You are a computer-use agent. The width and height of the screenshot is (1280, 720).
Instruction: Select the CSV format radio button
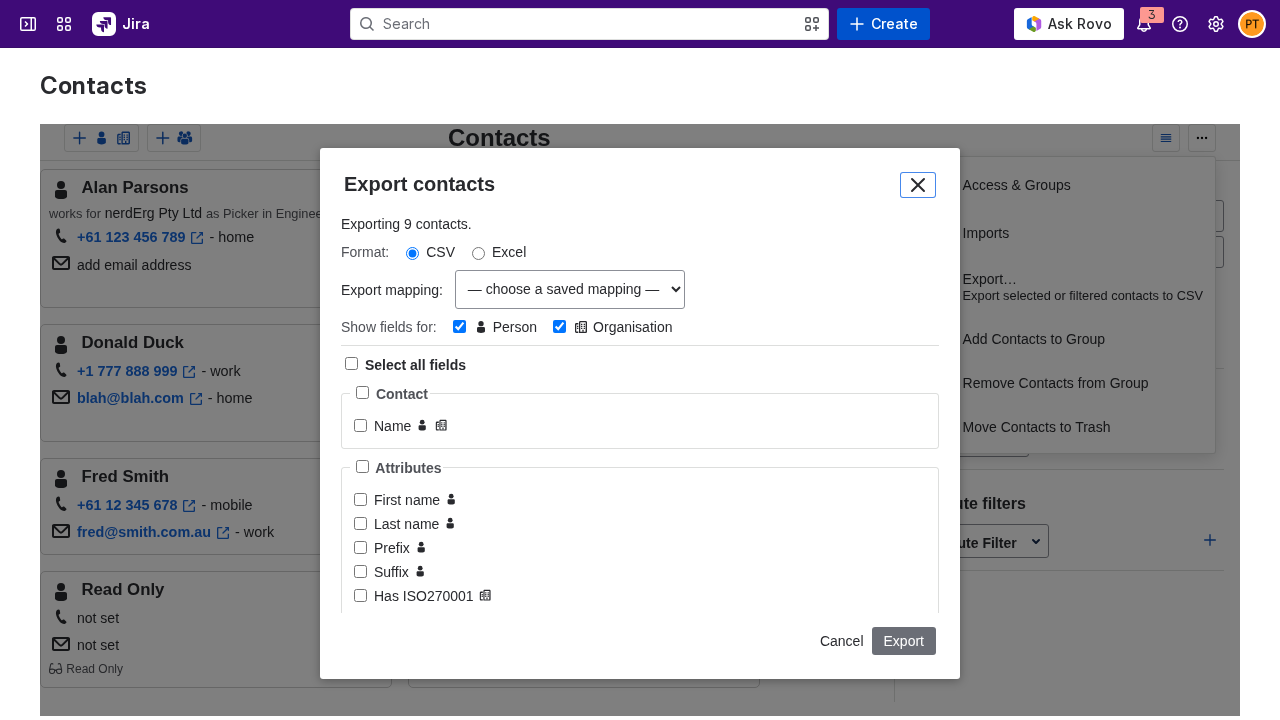click(x=412, y=253)
